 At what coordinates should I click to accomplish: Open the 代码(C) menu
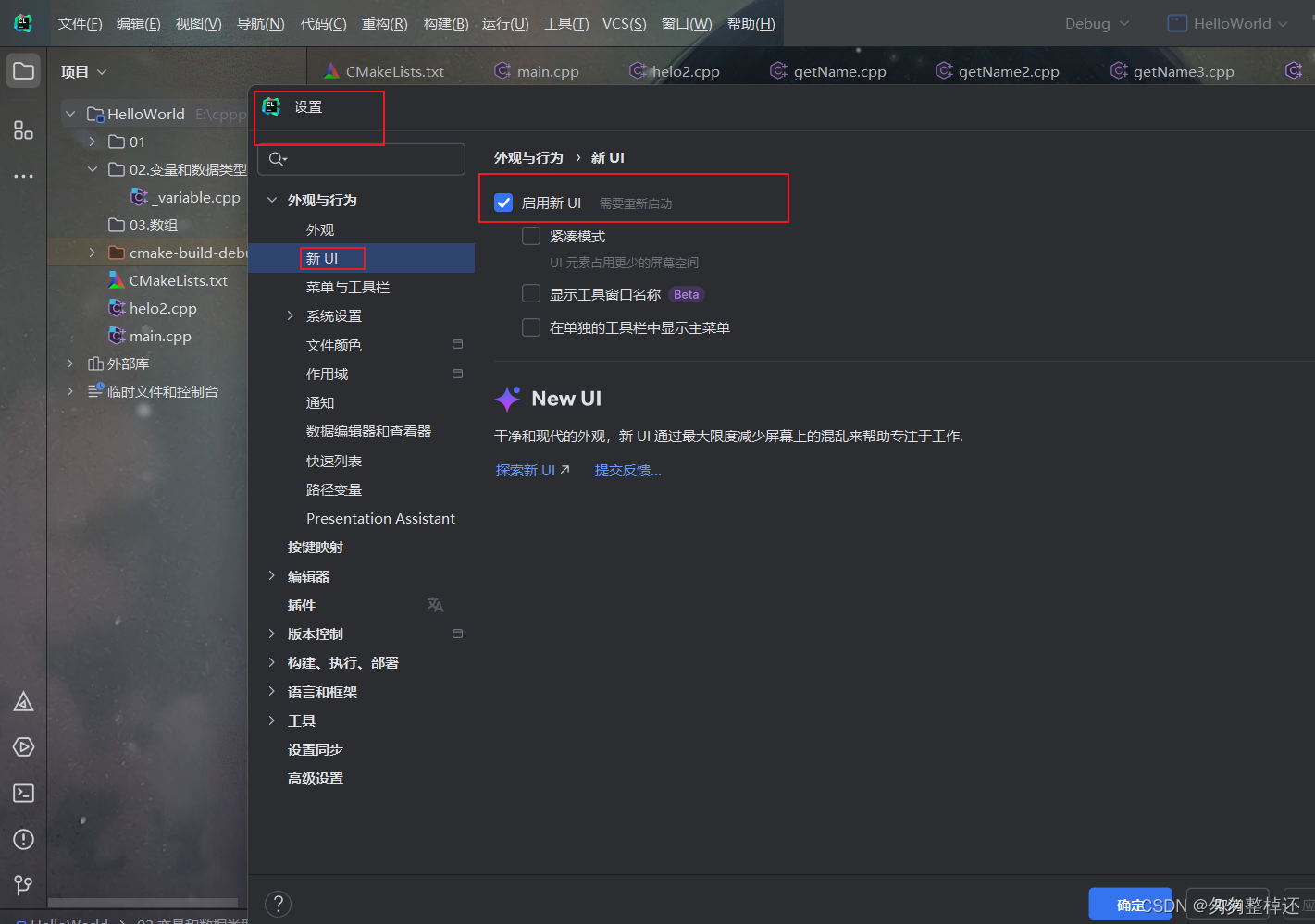[x=323, y=23]
